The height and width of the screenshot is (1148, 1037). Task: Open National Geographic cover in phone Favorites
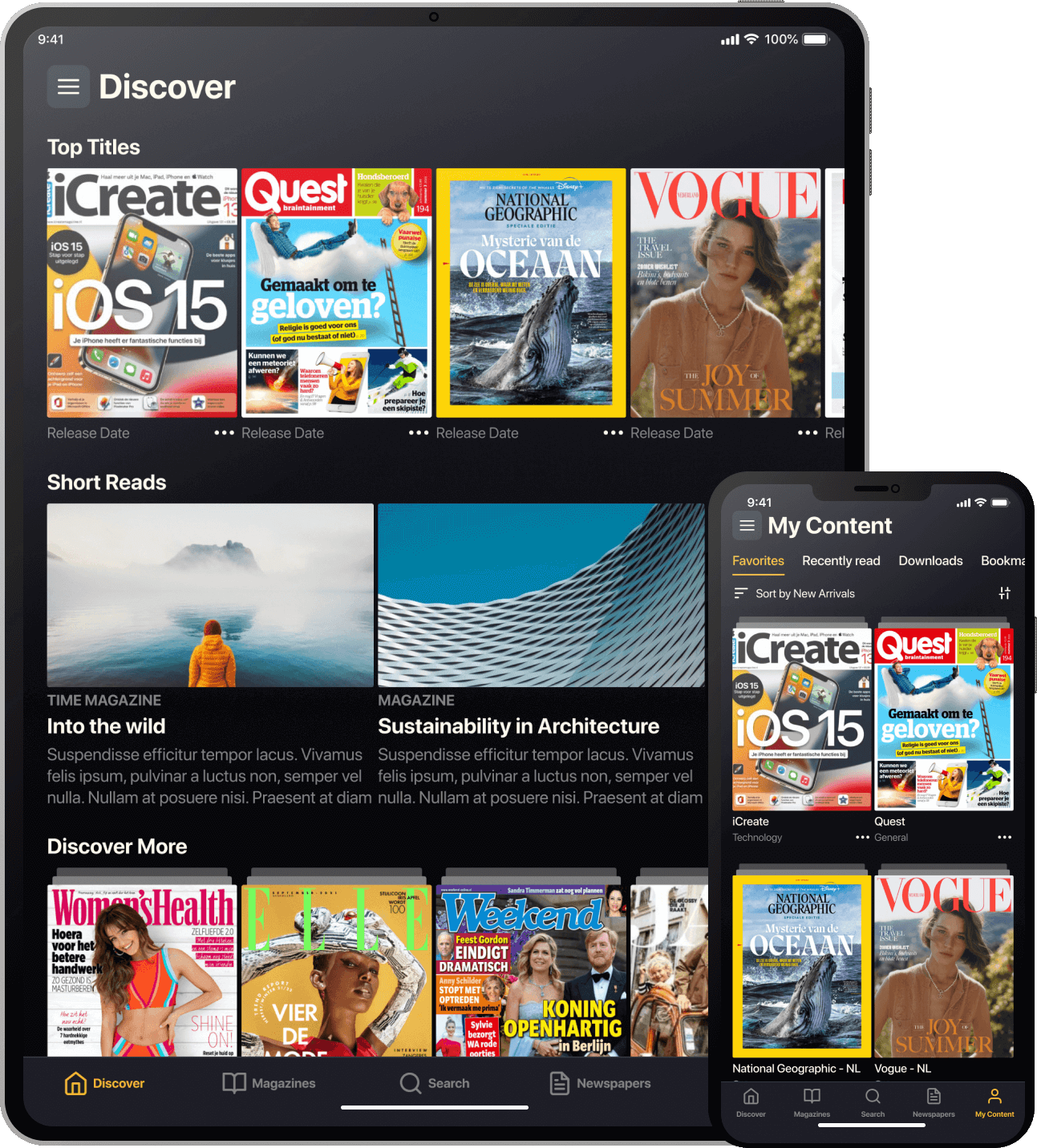point(802,966)
